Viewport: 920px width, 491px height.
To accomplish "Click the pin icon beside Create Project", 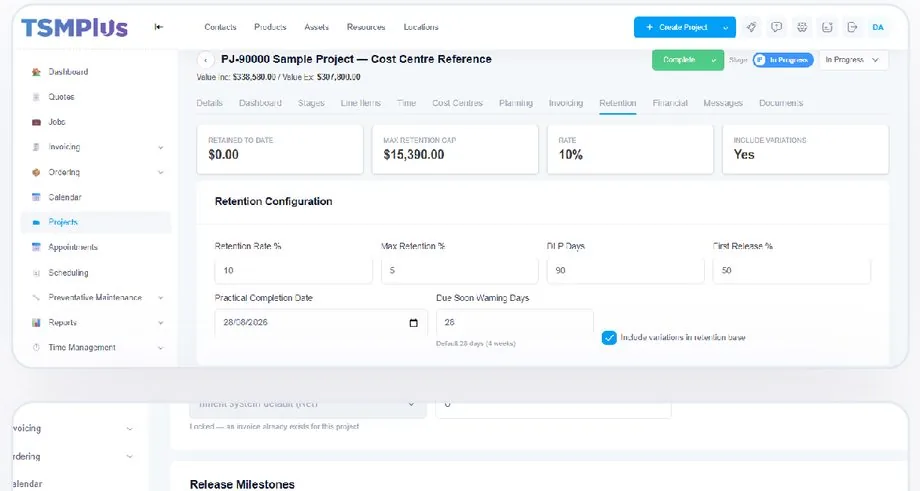I will coord(751,27).
